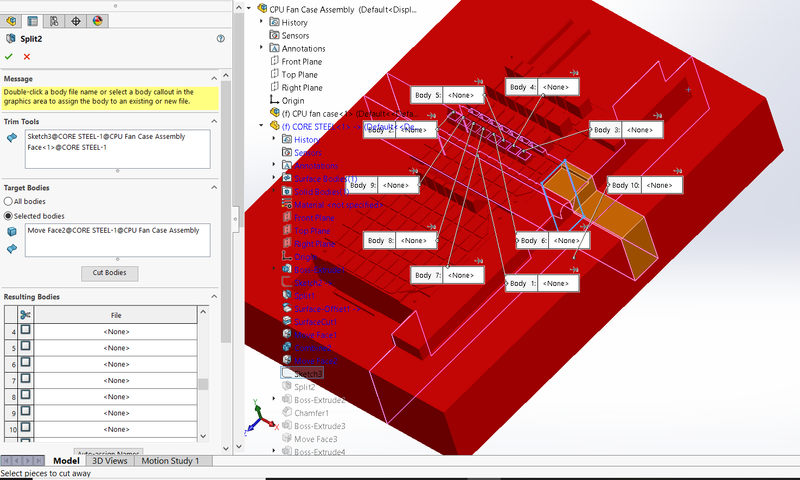Check the cut box for body 7
Viewport: 800px width, 480px height.
(x=26, y=380)
